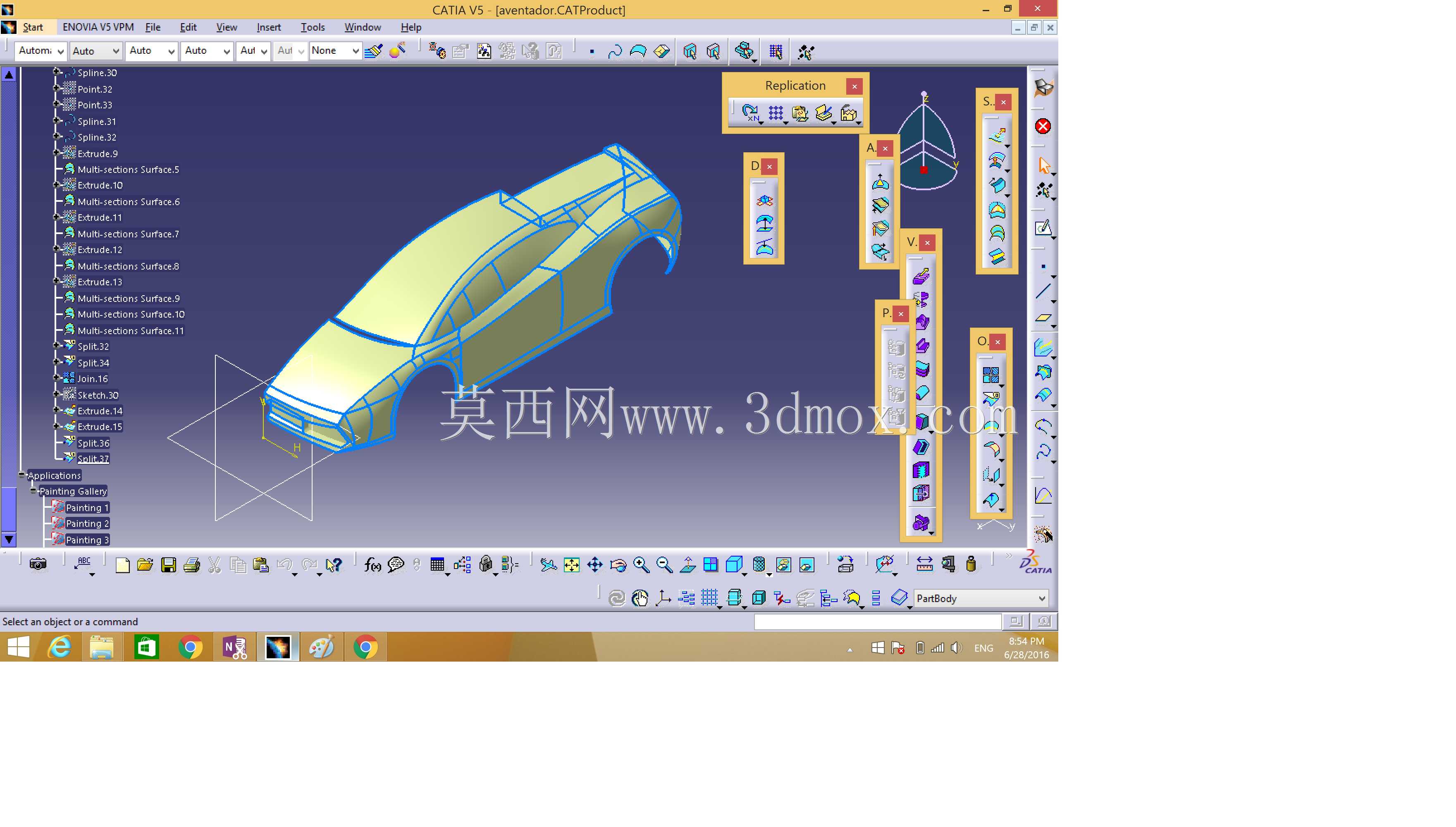Screen dimensions: 1456x827
Task: Select the Line tool on right toolbar
Action: point(1044,292)
